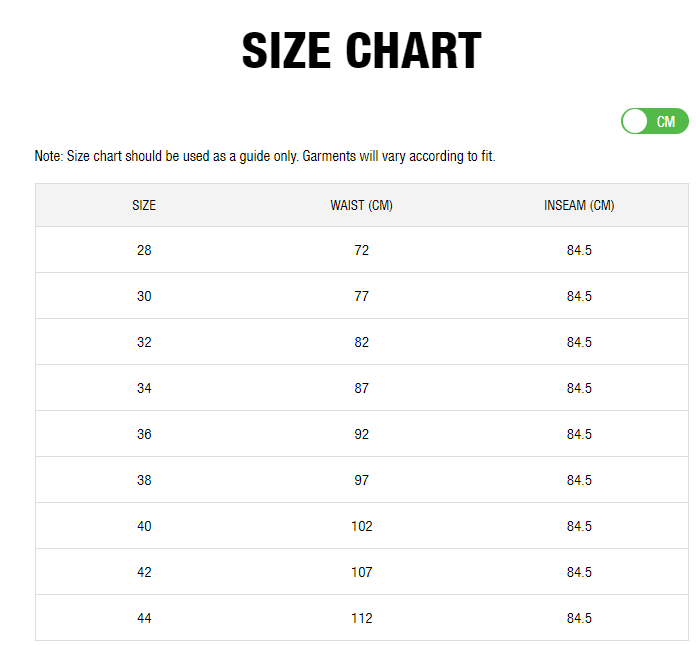This screenshot has width=696, height=645.
Task: Click the size 30 cell
Action: 144,296
